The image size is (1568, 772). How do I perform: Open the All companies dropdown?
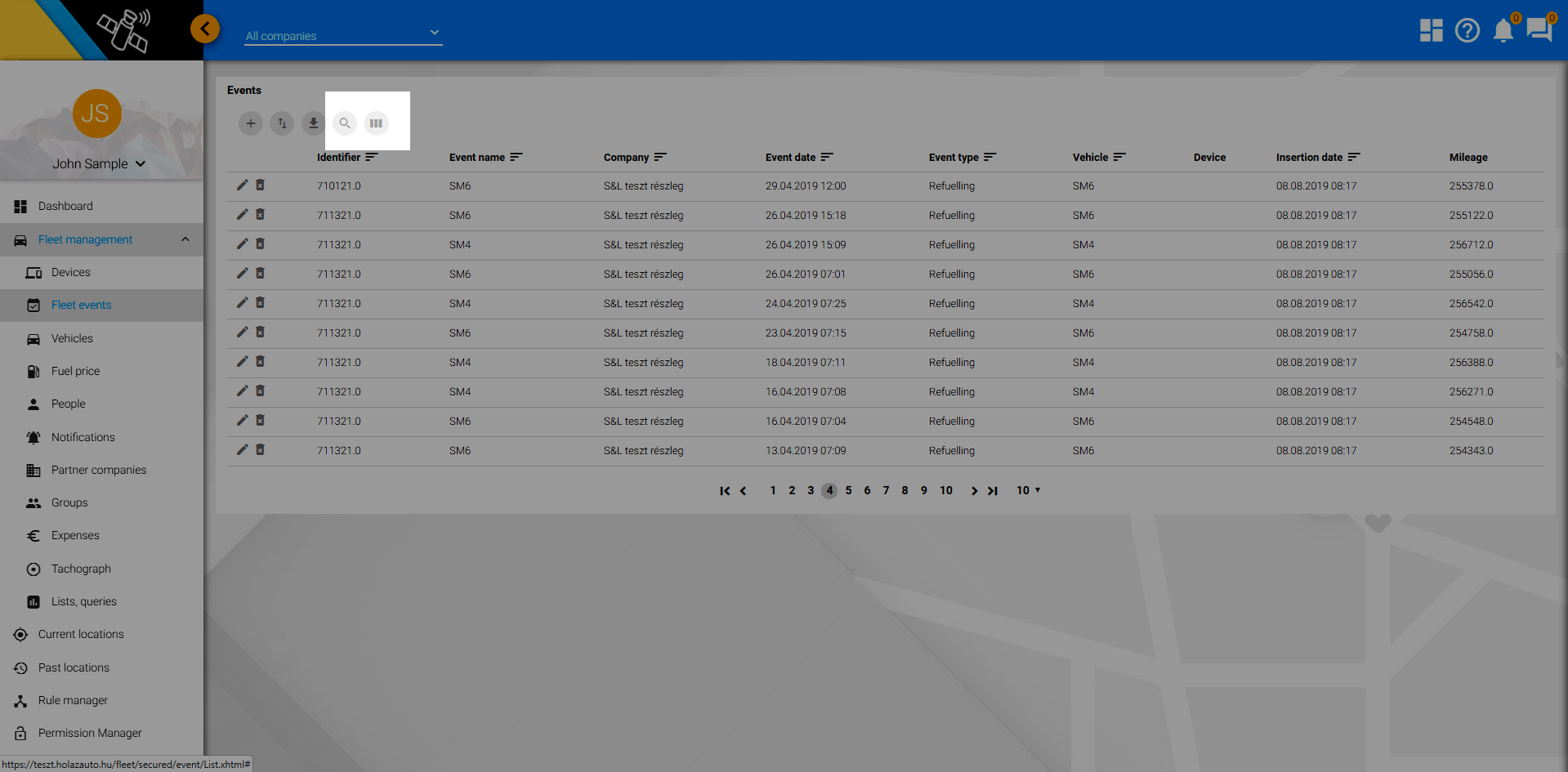(x=343, y=35)
